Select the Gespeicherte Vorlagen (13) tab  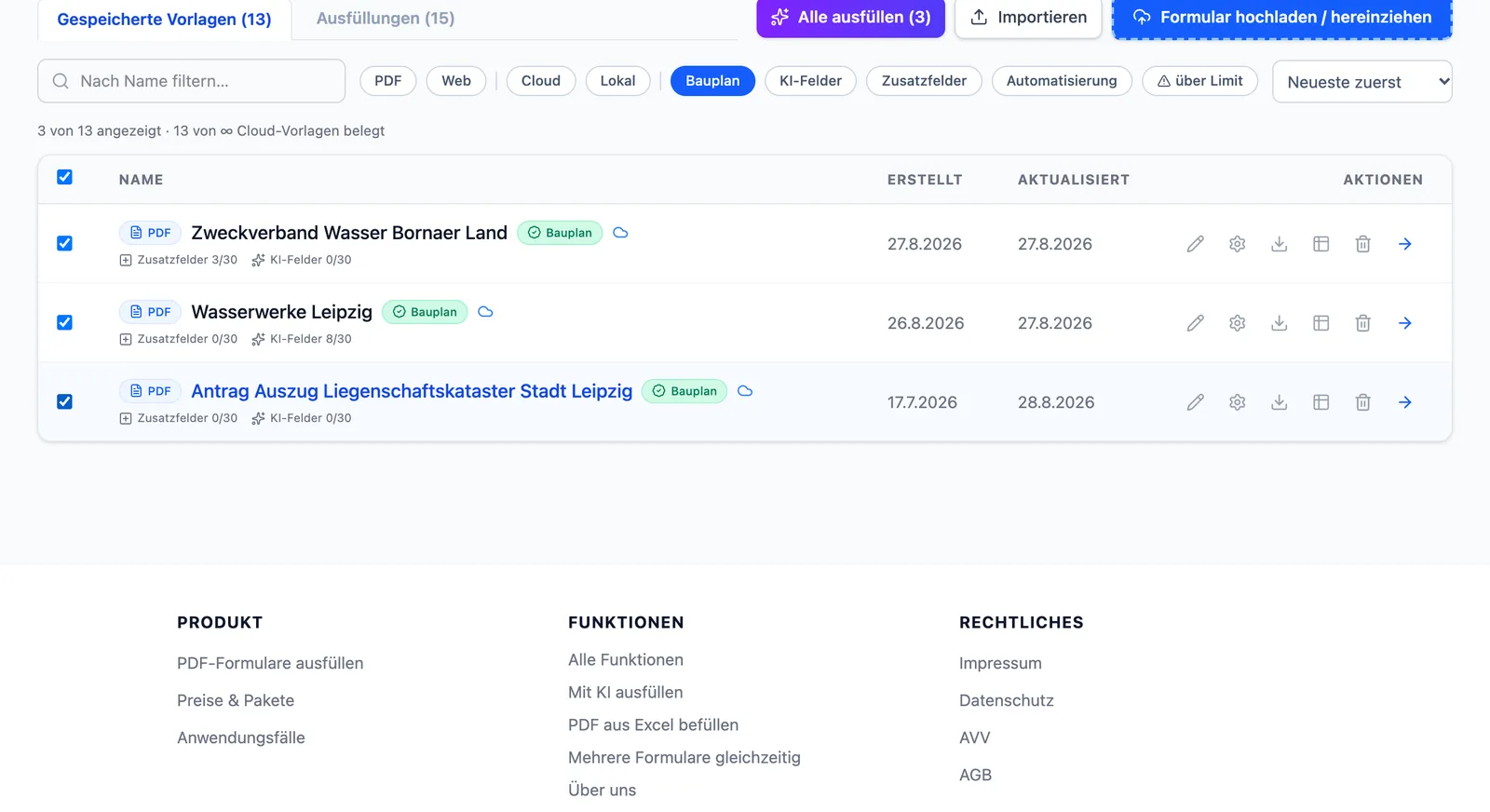pos(164,19)
